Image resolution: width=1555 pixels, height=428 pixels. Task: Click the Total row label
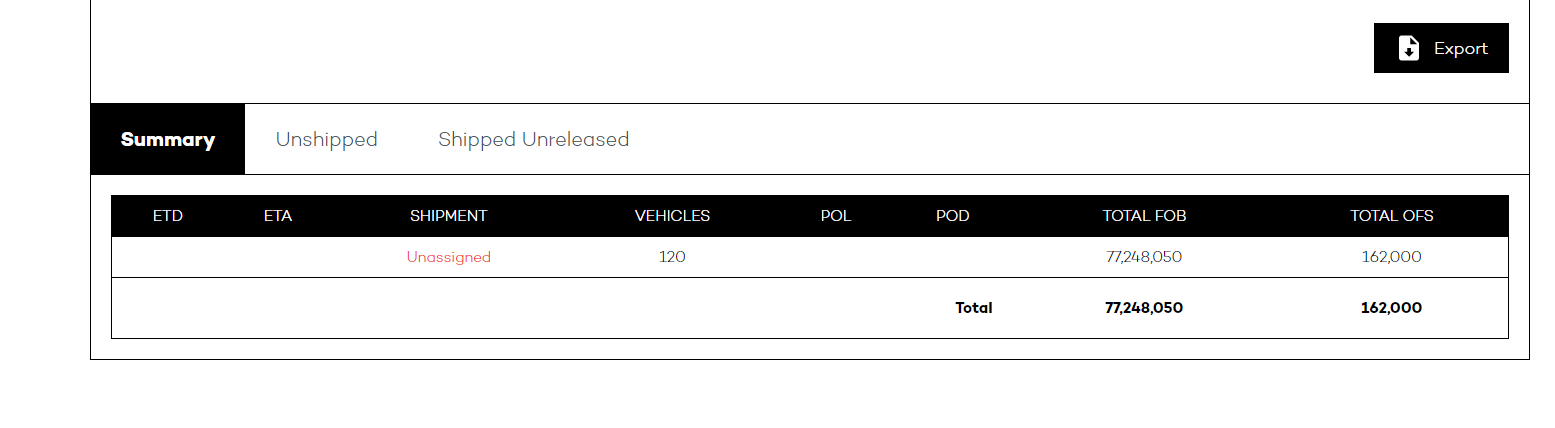pyautogui.click(x=974, y=308)
